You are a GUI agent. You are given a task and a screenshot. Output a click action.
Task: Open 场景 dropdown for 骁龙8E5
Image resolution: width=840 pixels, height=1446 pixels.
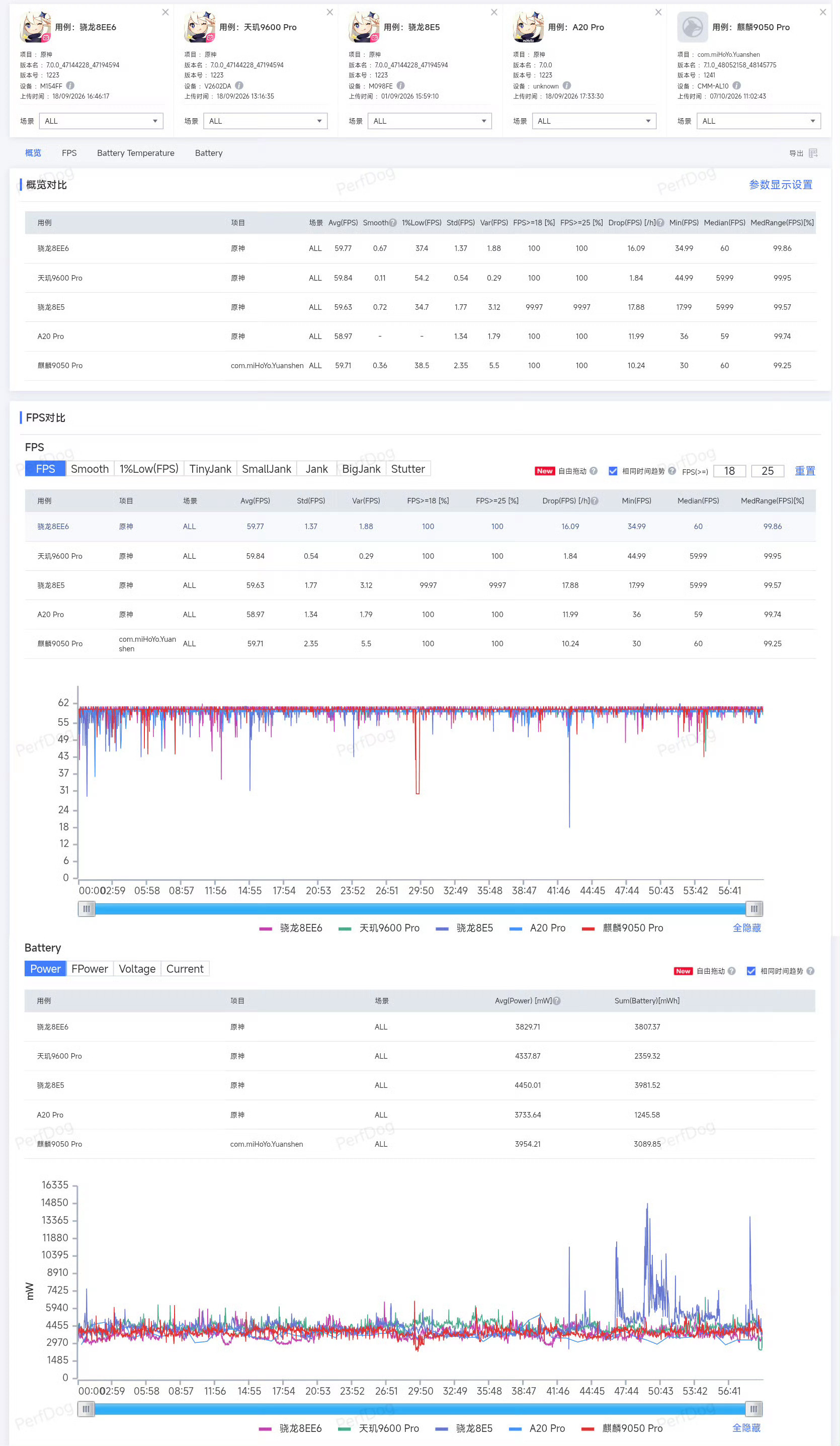pos(430,121)
